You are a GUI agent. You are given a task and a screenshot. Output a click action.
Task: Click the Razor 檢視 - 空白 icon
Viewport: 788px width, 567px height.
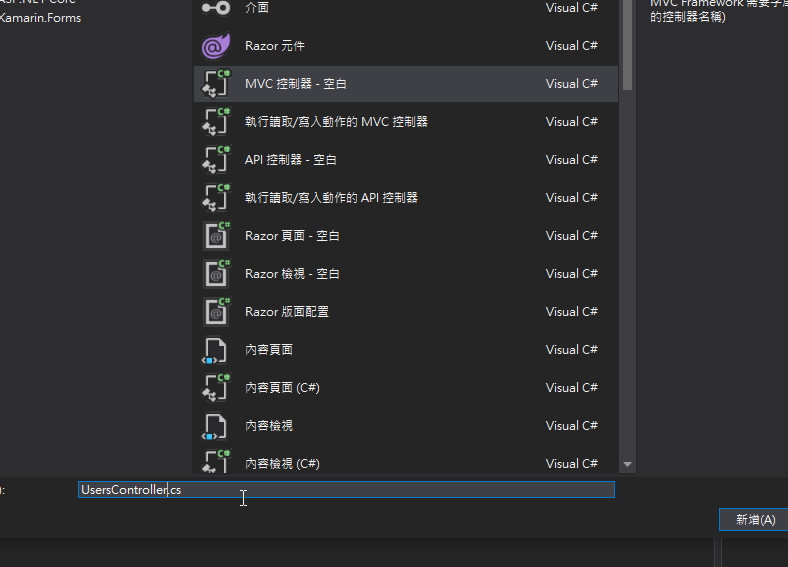[x=216, y=274]
